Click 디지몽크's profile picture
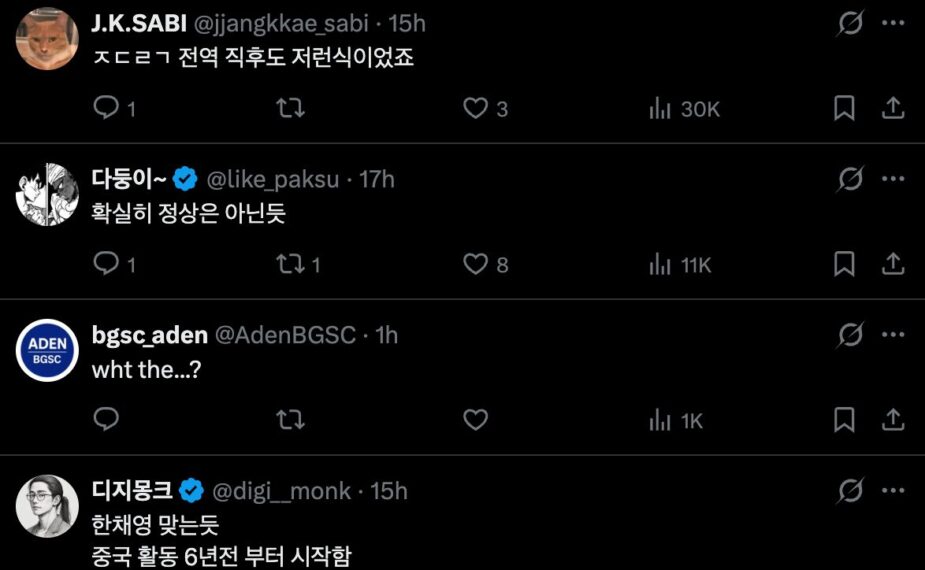 (x=48, y=507)
